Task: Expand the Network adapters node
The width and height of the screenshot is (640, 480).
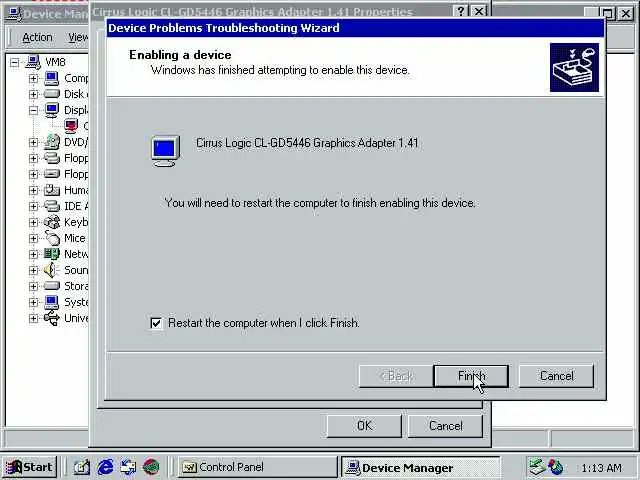Action: tap(33, 254)
